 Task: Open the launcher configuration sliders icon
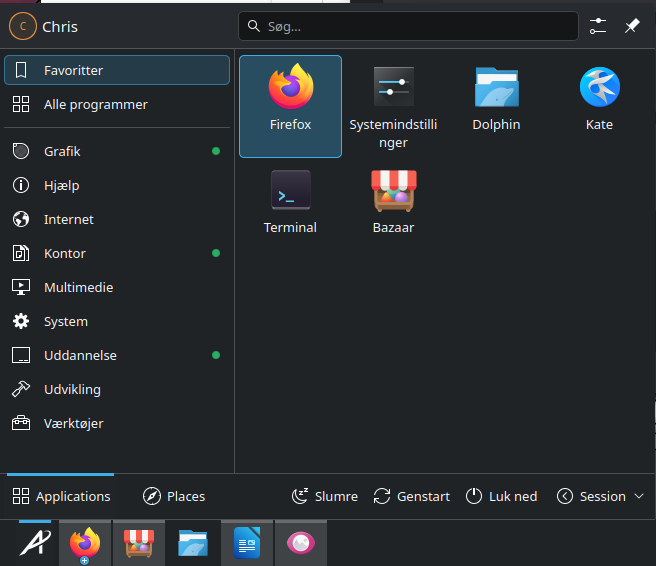point(598,26)
